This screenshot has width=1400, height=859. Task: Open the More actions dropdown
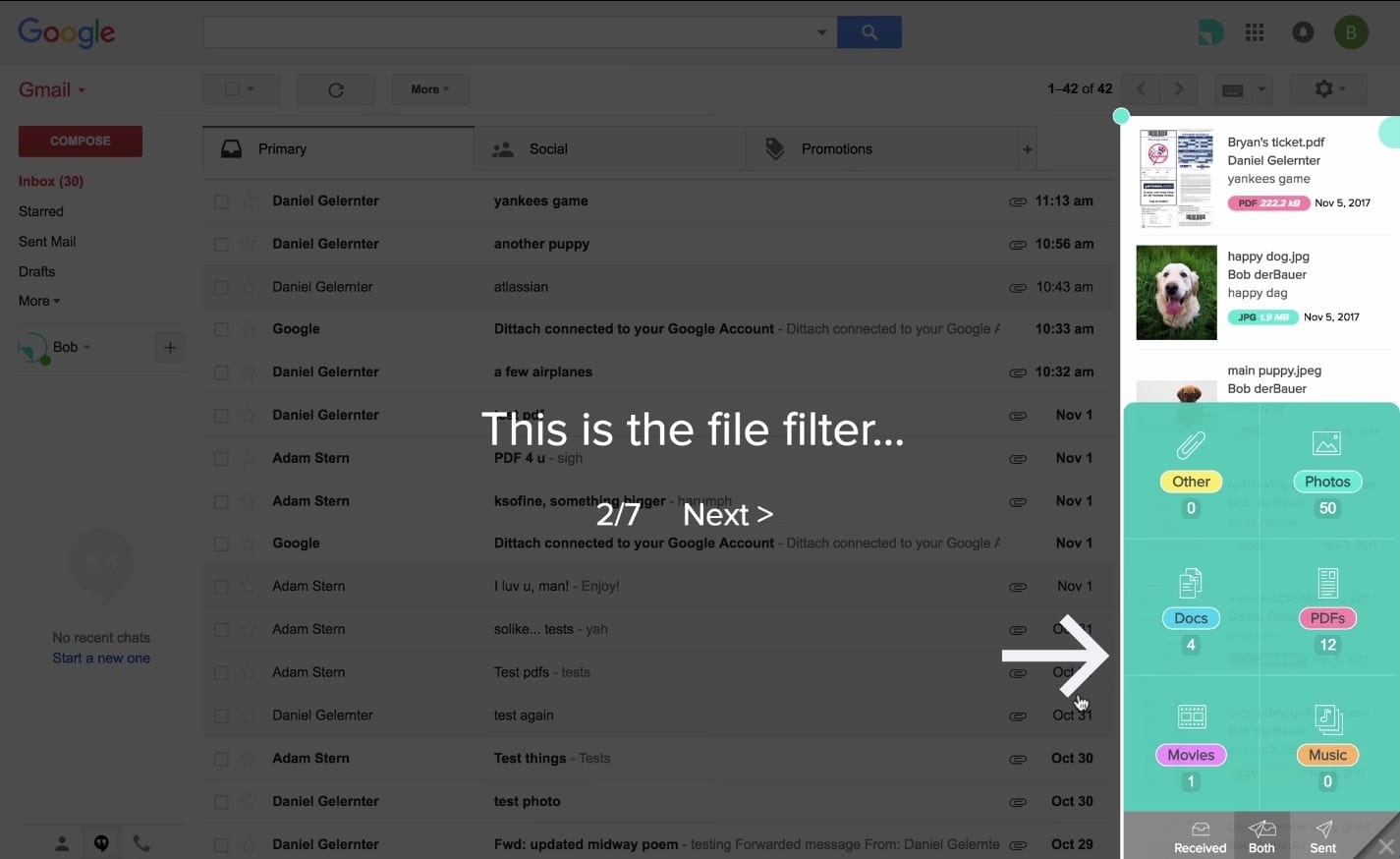430,89
